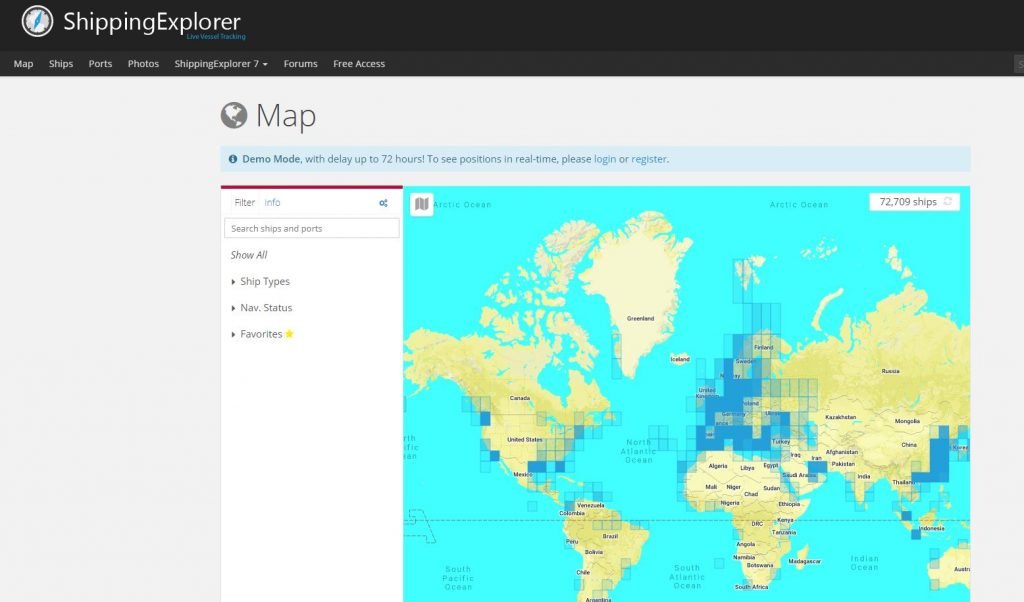Click the yellow star next to Favorites
The height and width of the screenshot is (602, 1024).
289,334
